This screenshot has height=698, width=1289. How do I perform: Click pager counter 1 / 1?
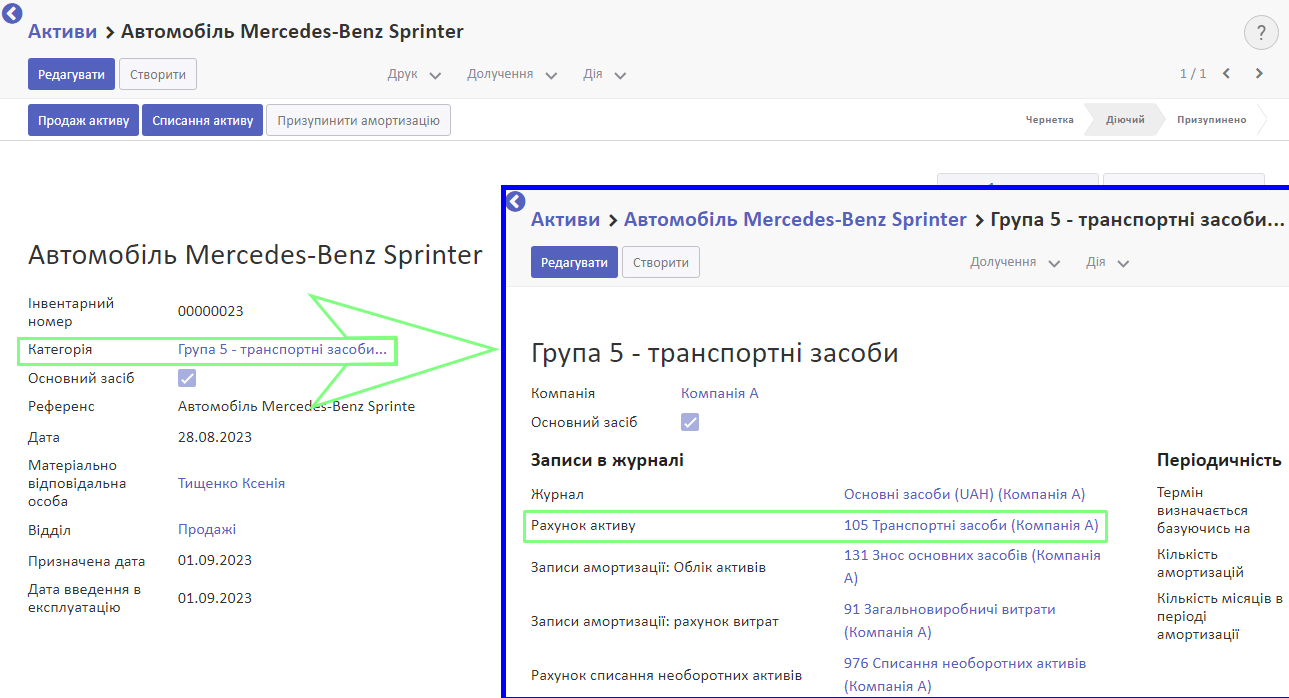point(1193,74)
